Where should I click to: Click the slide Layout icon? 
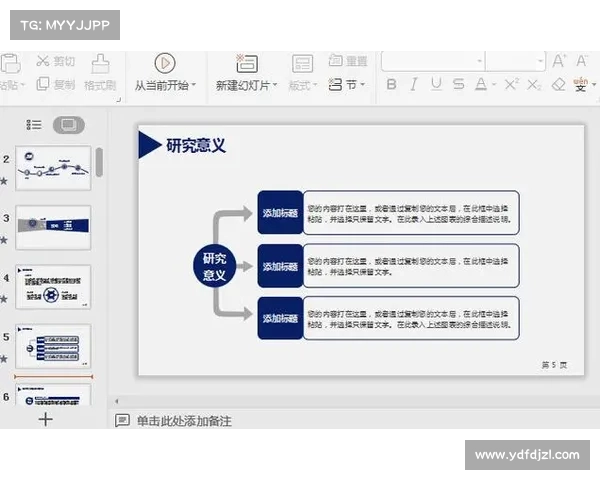pos(302,64)
